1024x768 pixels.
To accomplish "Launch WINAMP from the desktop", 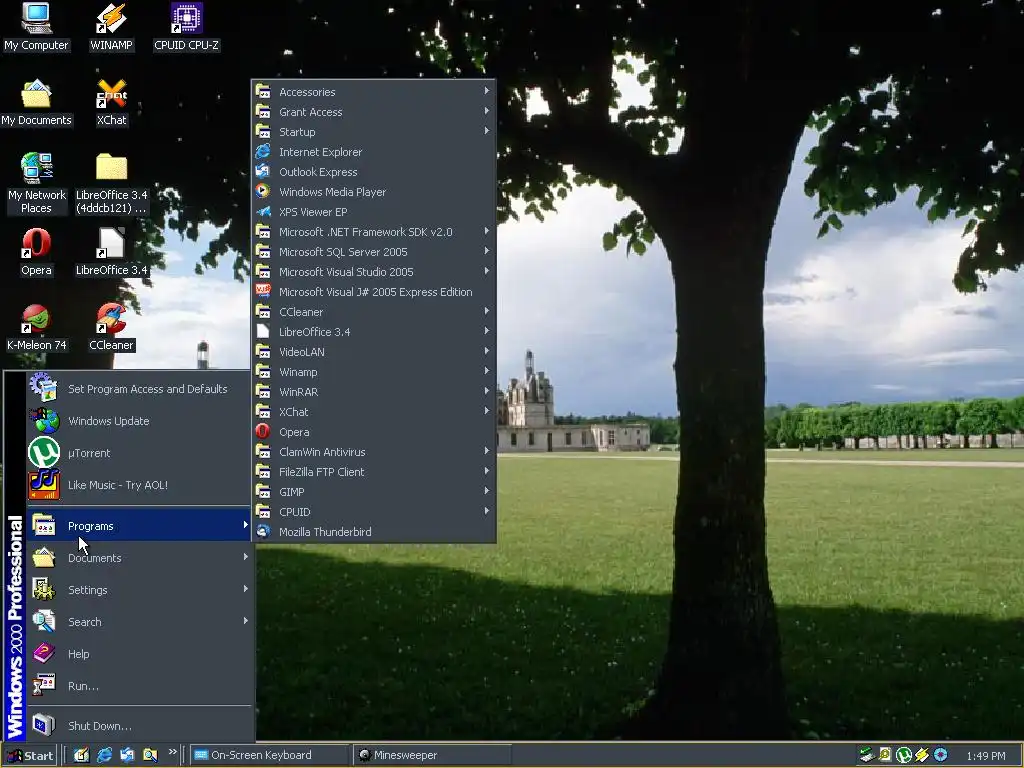I will [x=111, y=27].
